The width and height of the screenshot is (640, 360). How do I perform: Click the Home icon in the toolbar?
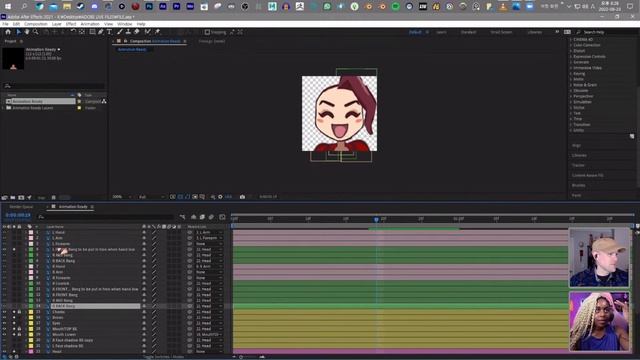coord(8,32)
